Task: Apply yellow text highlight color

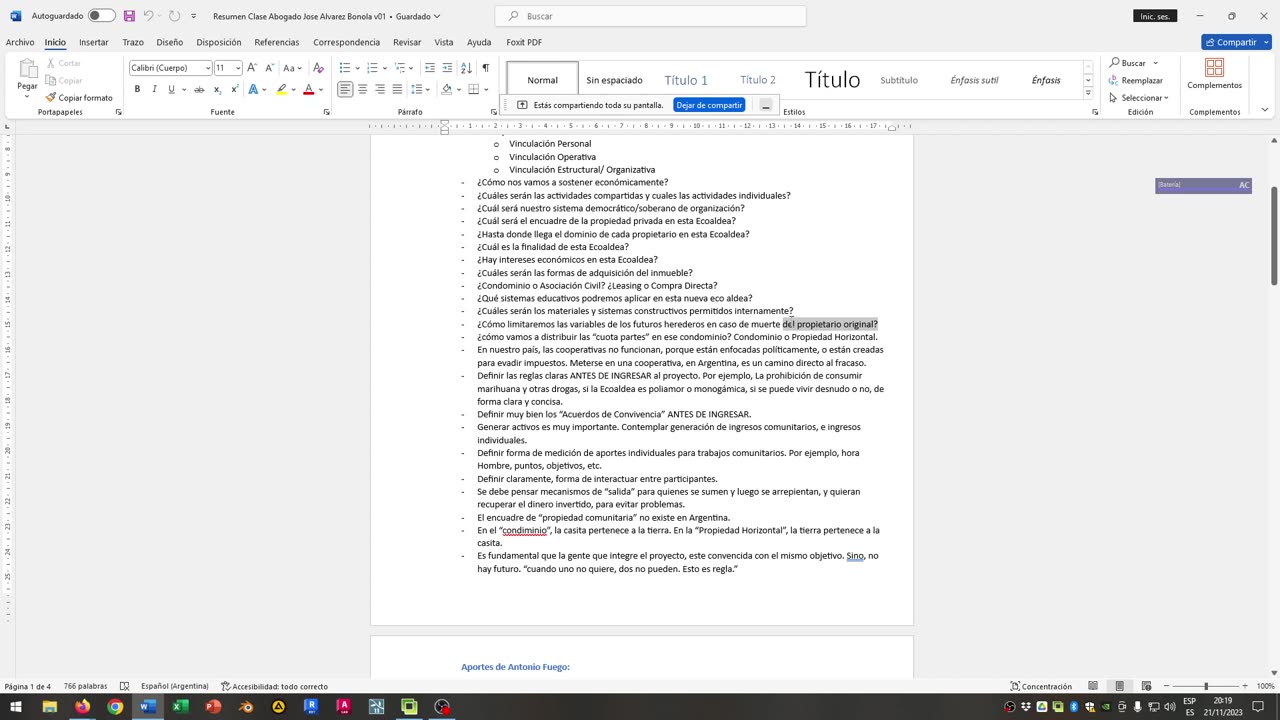Action: (281, 89)
